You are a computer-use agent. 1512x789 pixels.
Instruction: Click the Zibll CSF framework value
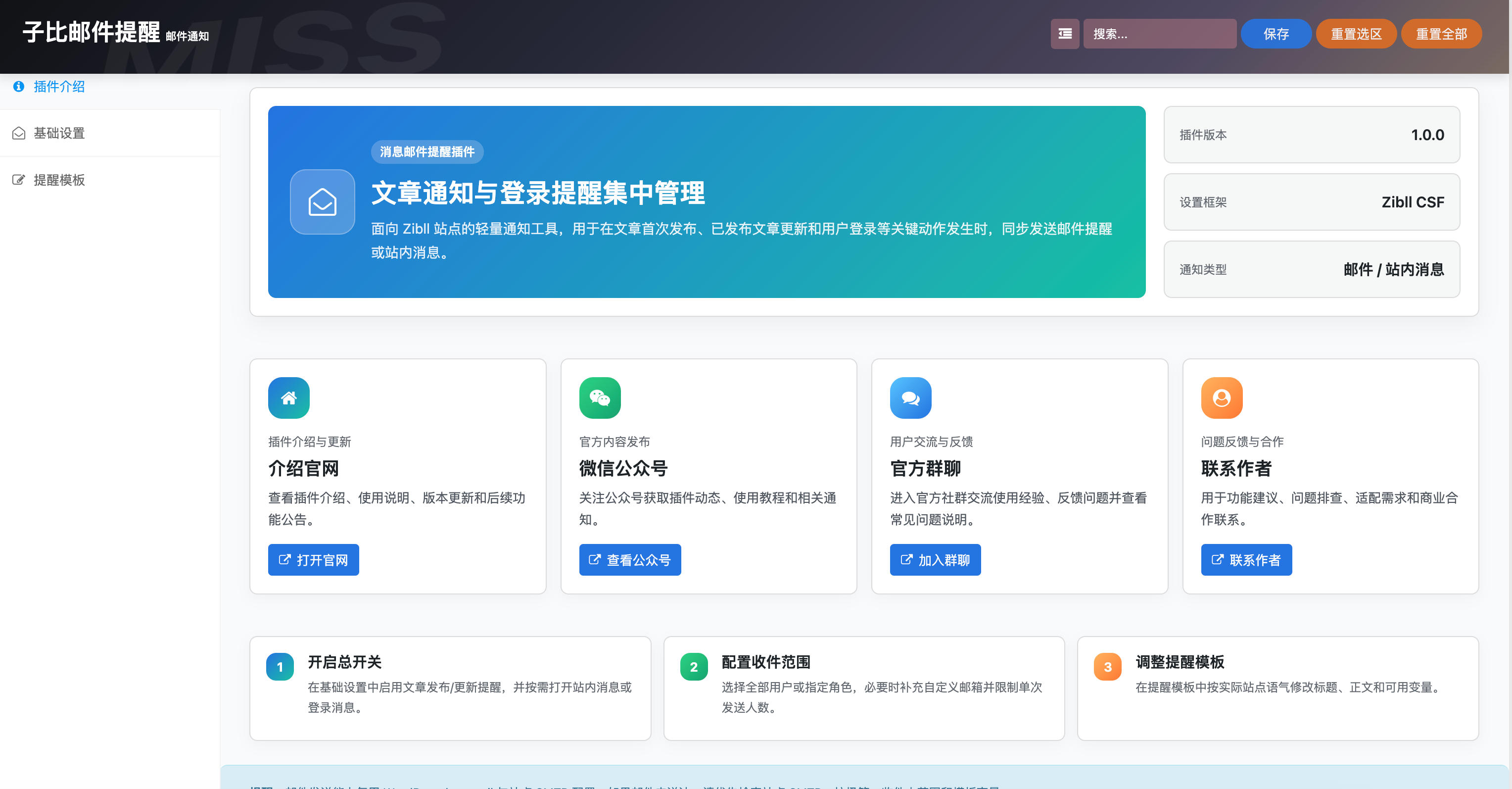1413,202
